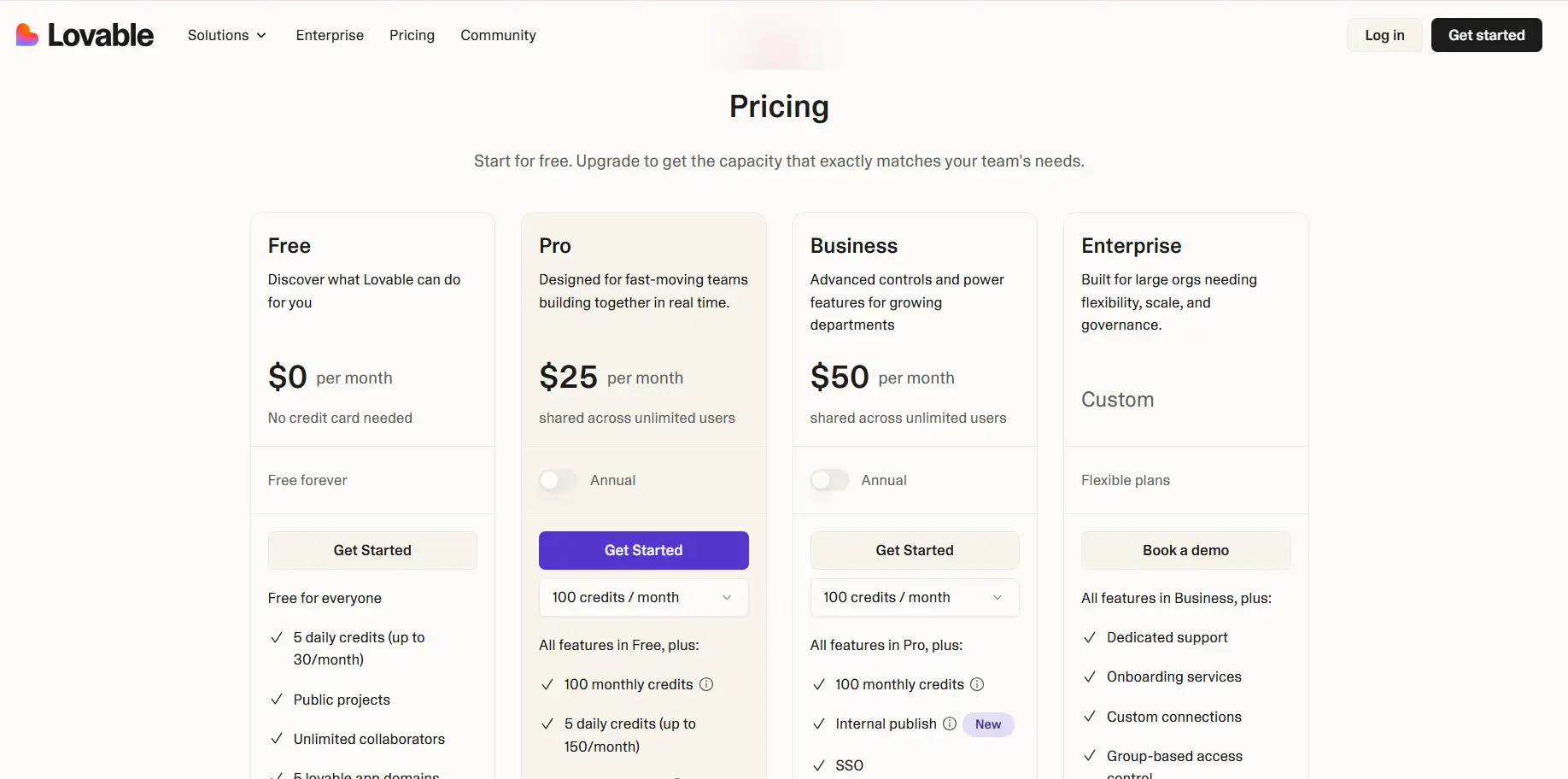Click the Log in button
This screenshot has height=779, width=1568.
tap(1384, 35)
